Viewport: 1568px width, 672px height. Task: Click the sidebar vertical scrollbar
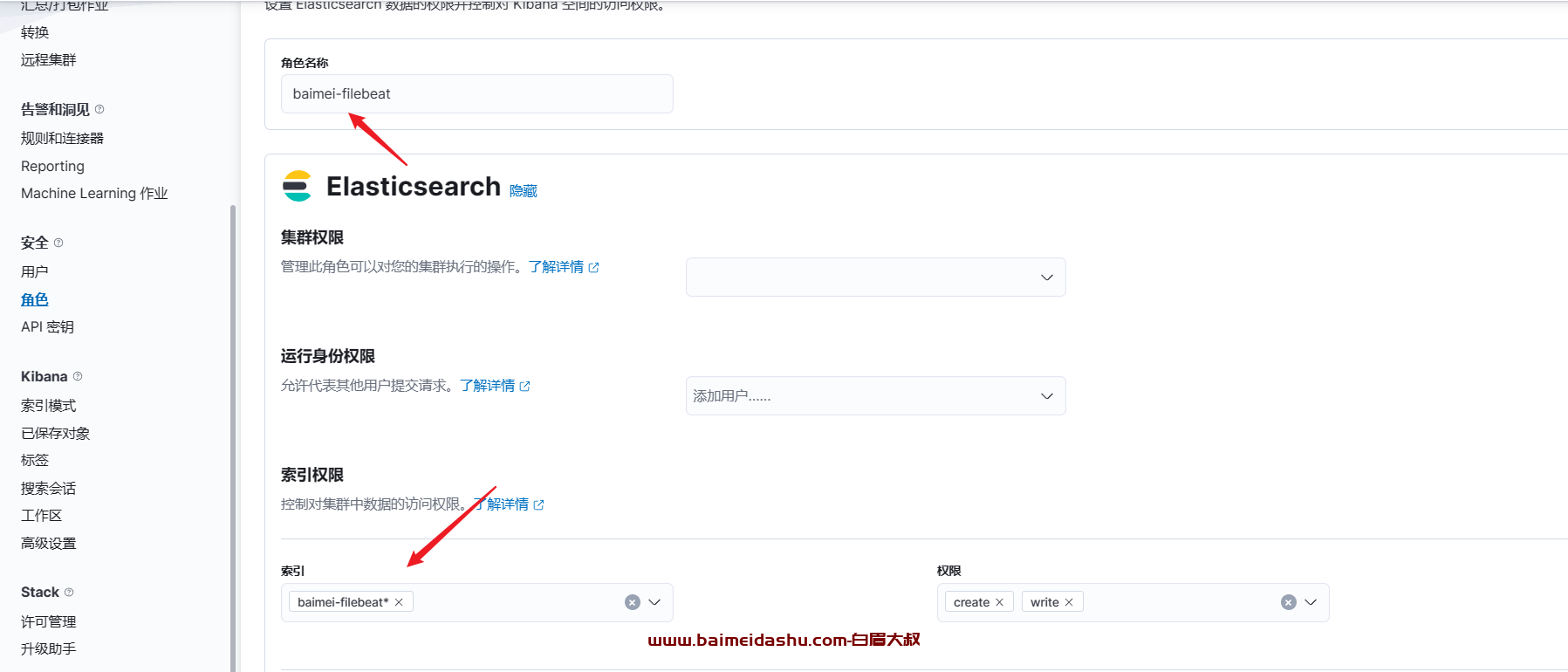tap(233, 436)
